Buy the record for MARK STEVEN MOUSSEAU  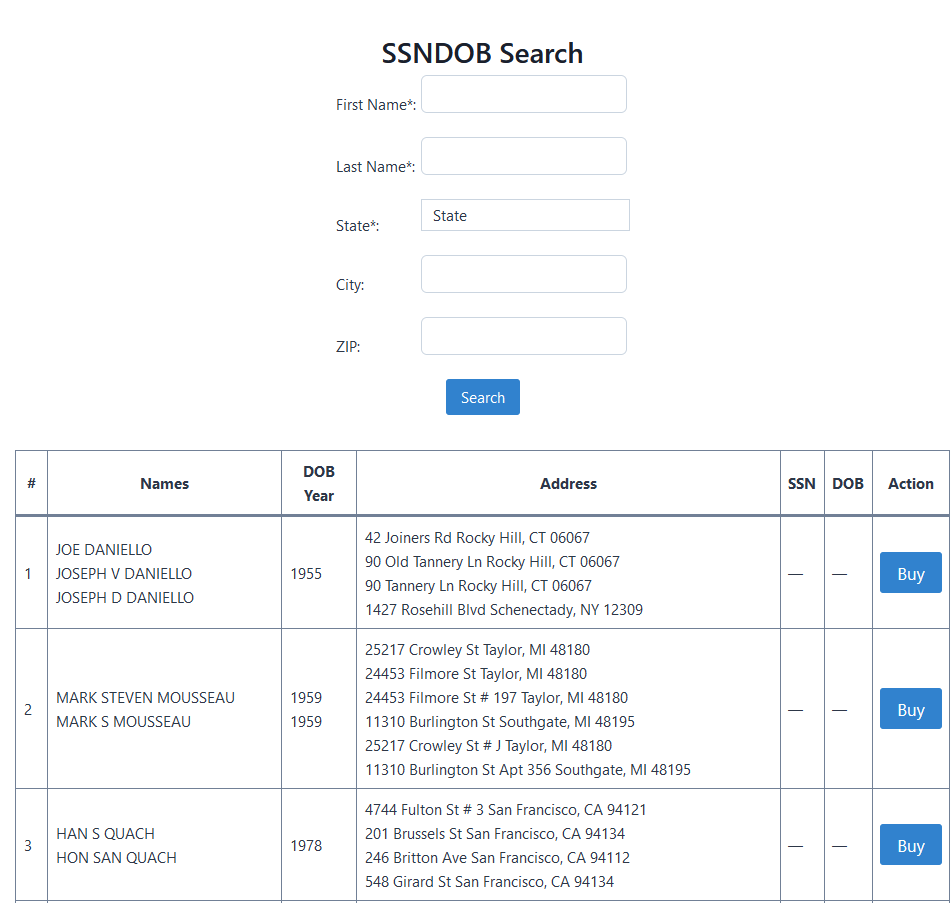click(x=910, y=709)
